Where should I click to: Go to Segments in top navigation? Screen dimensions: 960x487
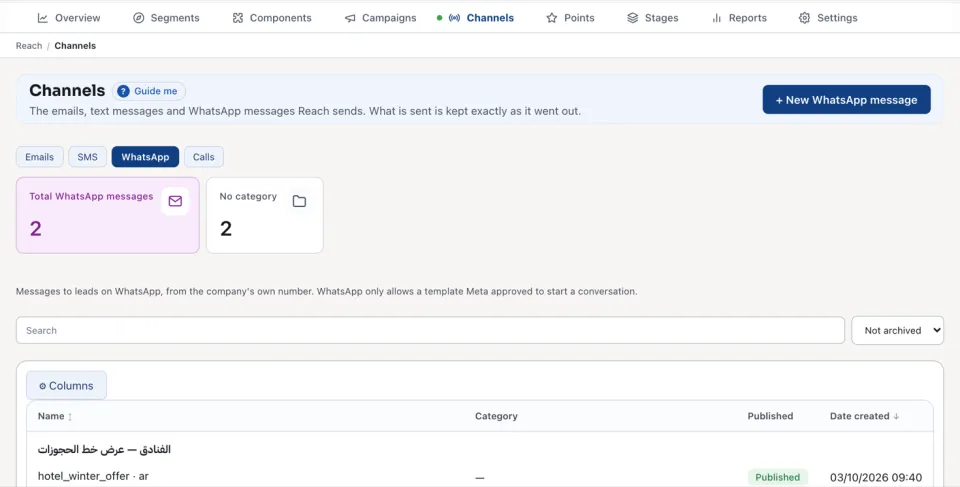[167, 18]
